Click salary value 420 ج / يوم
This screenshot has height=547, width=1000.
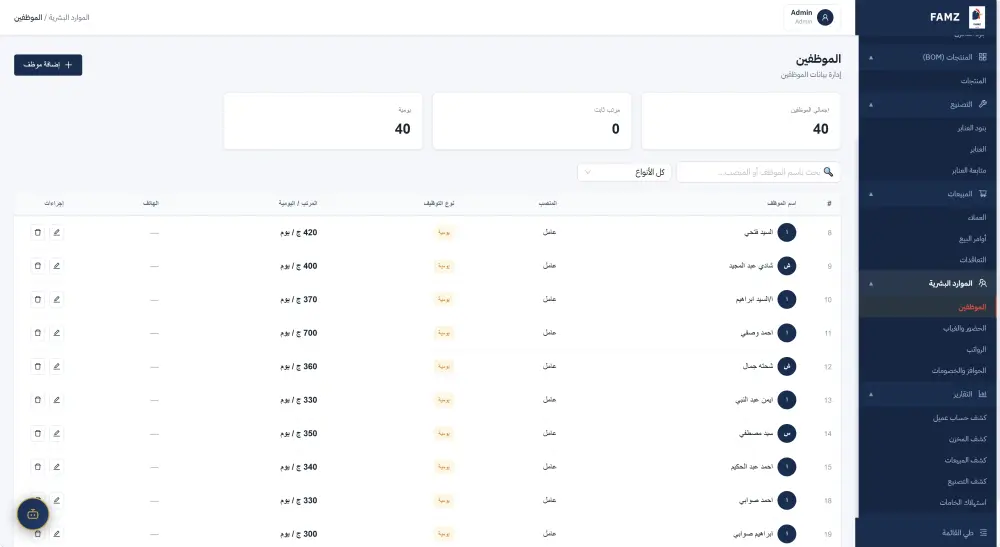298,233
